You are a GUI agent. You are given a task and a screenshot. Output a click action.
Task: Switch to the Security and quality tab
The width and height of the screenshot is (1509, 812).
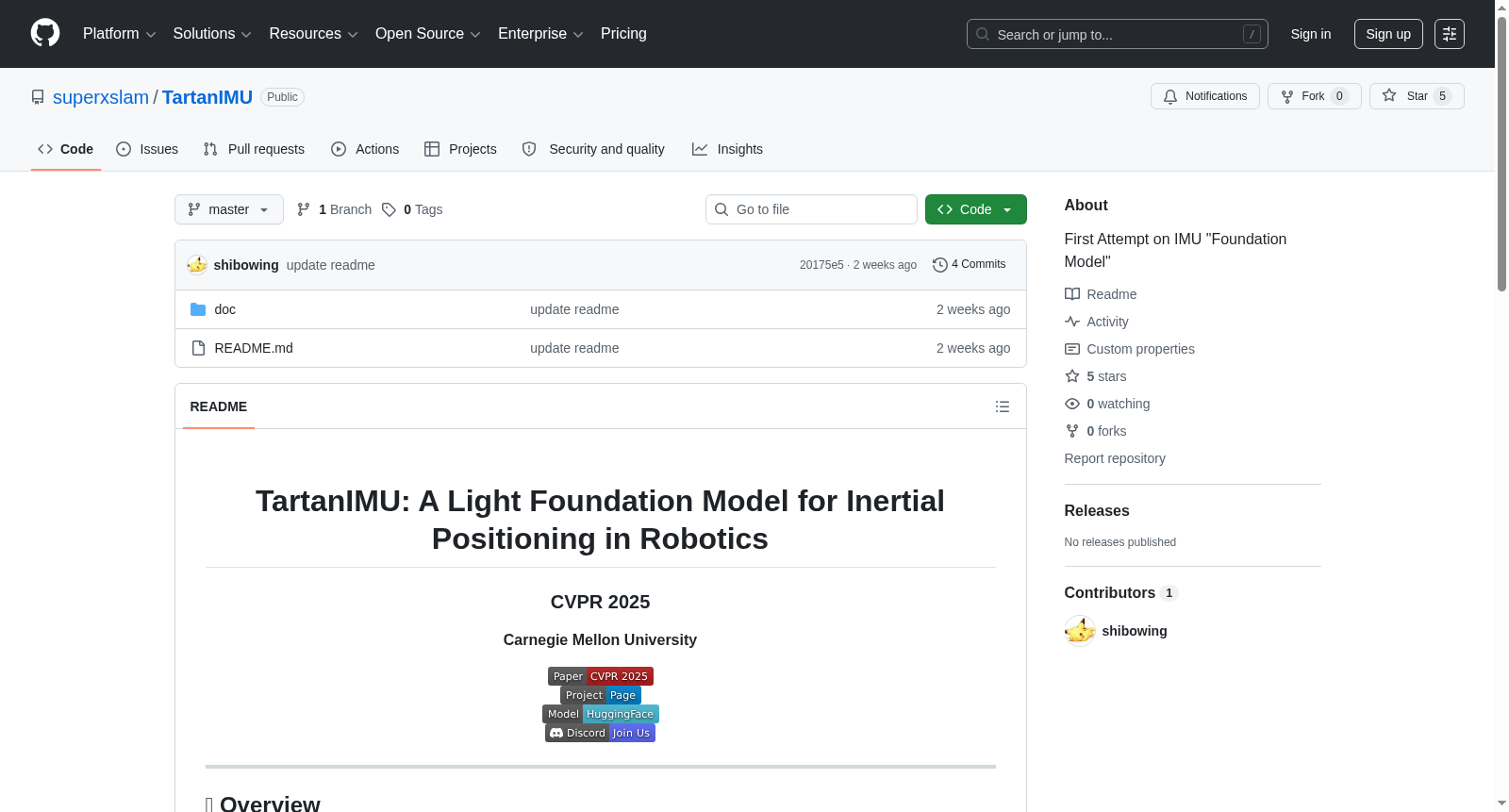coord(593,149)
